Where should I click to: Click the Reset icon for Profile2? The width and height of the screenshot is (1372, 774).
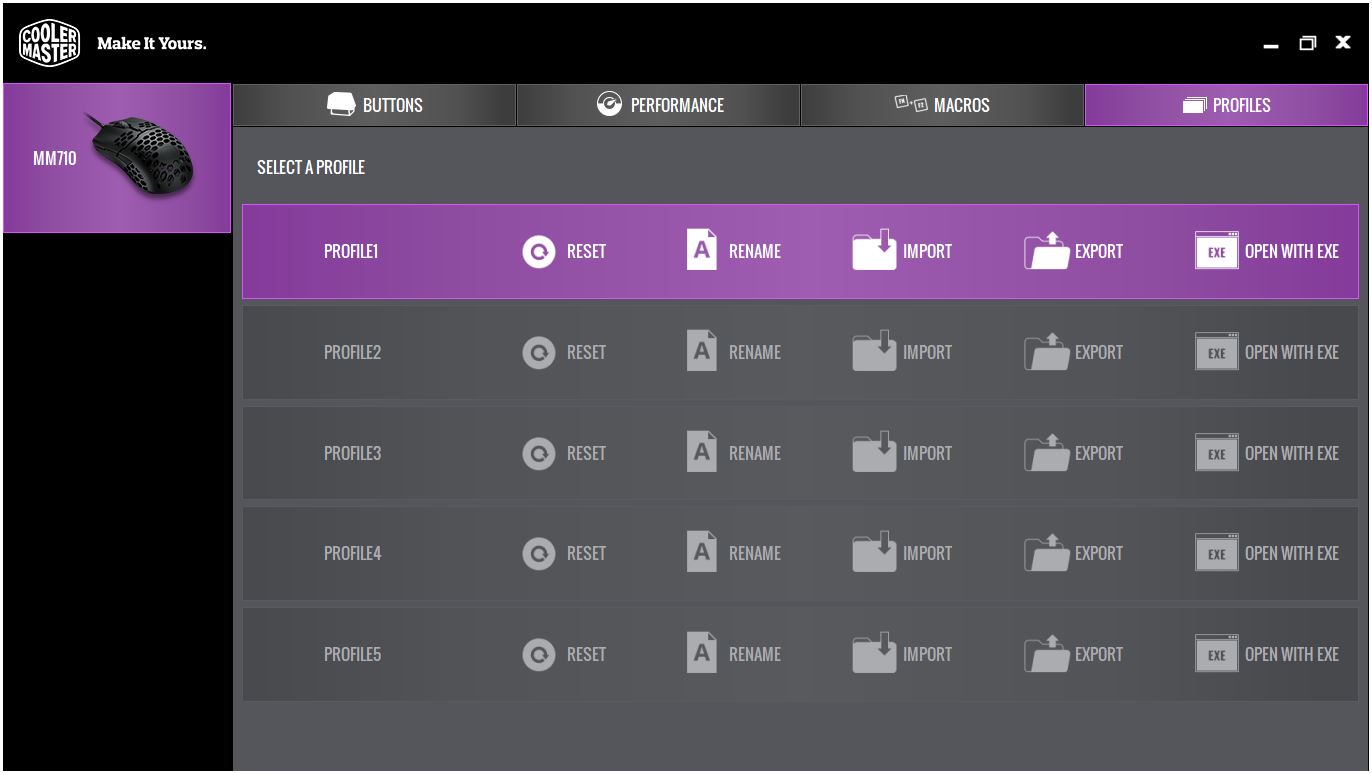(x=537, y=352)
